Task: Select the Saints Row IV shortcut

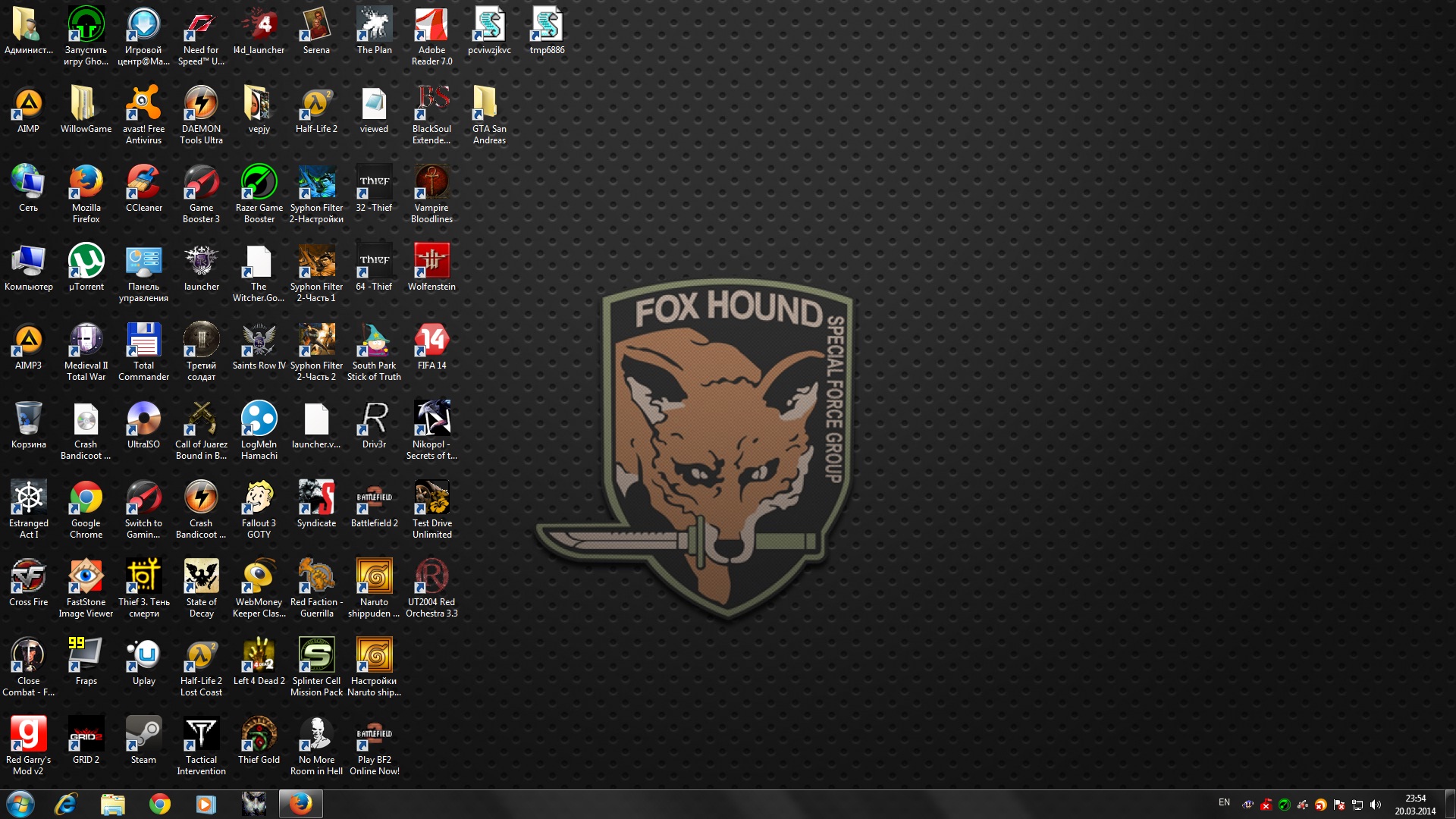Action: click(259, 346)
